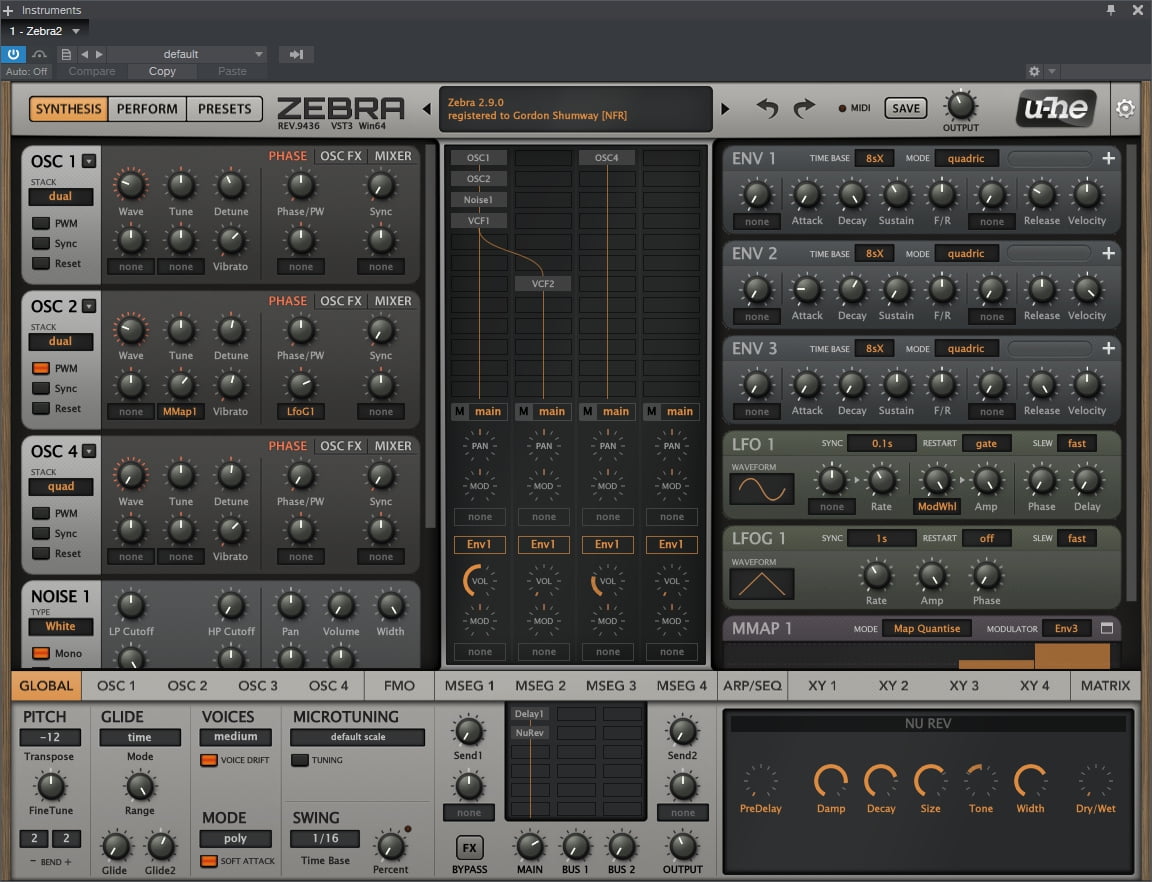Click the LFO 1 sine waveform display
Image resolution: width=1152 pixels, height=882 pixels.
click(x=762, y=489)
